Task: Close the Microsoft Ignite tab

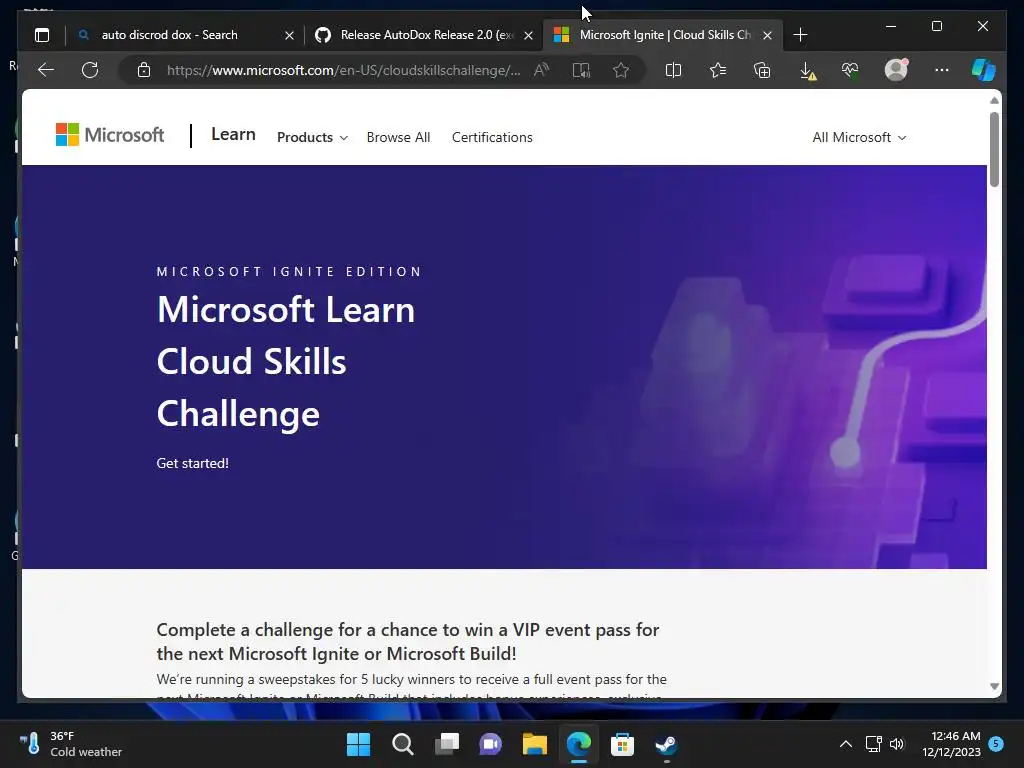Action: pyautogui.click(x=767, y=35)
